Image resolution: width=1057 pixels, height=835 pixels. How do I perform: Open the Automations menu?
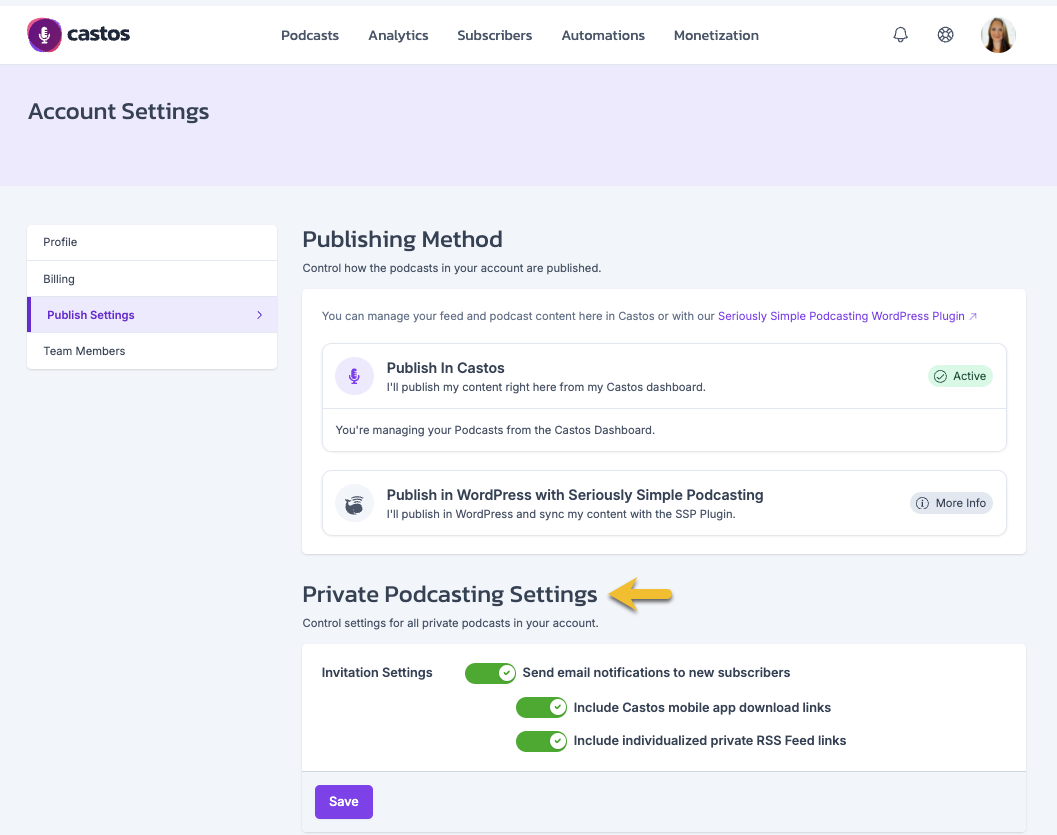603,35
